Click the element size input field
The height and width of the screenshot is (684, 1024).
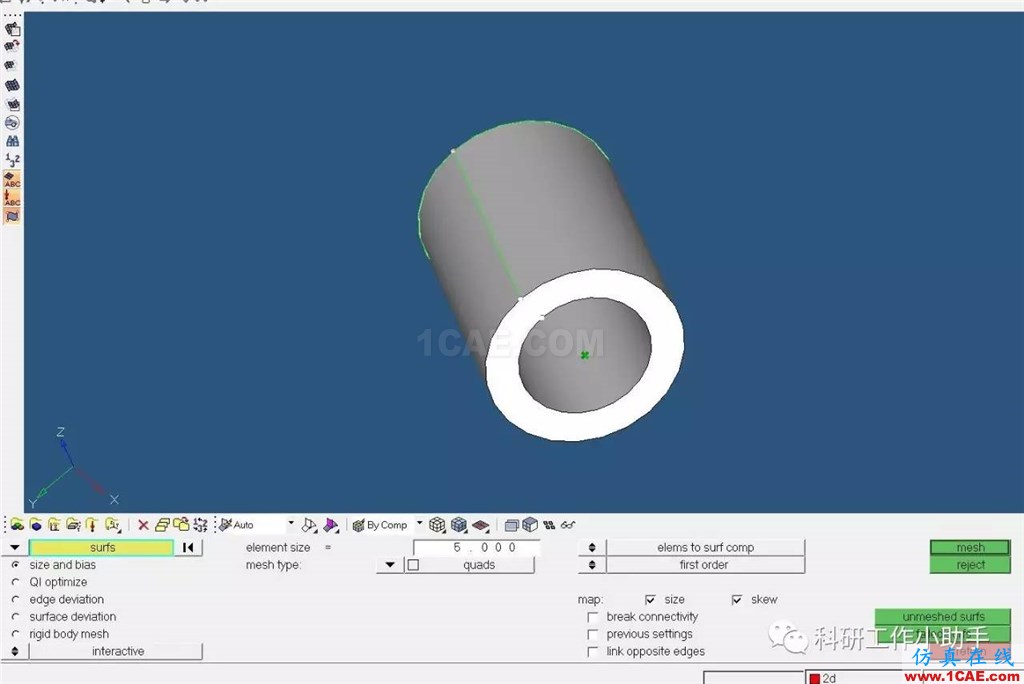(x=477, y=547)
